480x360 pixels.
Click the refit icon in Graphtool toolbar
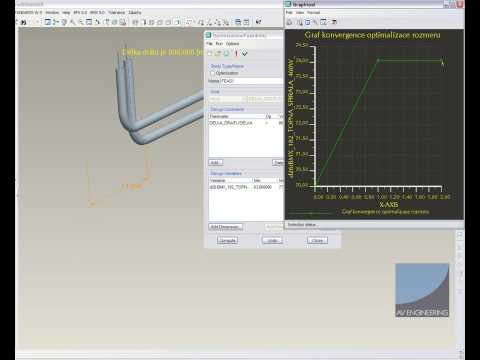click(x=323, y=22)
